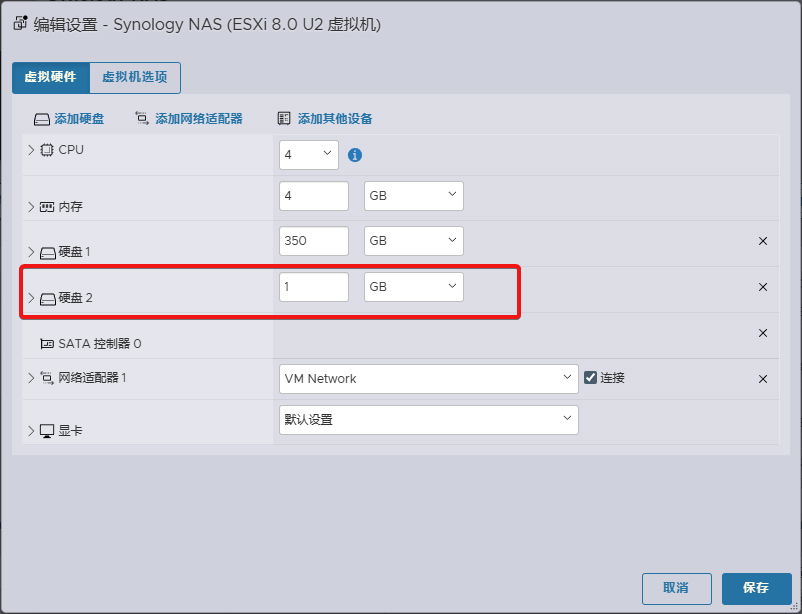Switch to the 虚拟机选项 tab
Image resolution: width=802 pixels, height=614 pixels.
(x=135, y=77)
